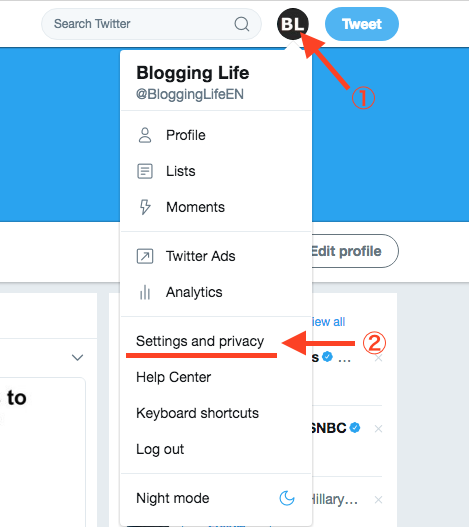Click the Twitter Ads arrow icon

145,256
